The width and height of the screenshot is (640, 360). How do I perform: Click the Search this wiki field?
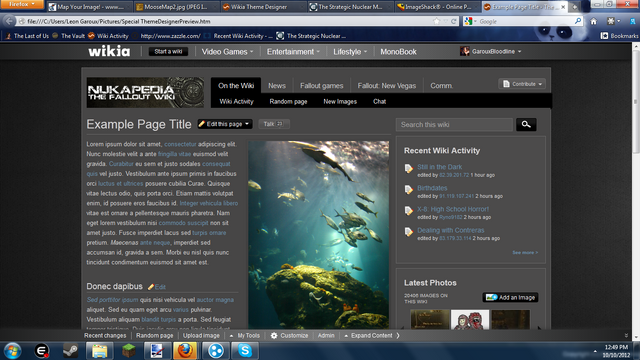454,124
